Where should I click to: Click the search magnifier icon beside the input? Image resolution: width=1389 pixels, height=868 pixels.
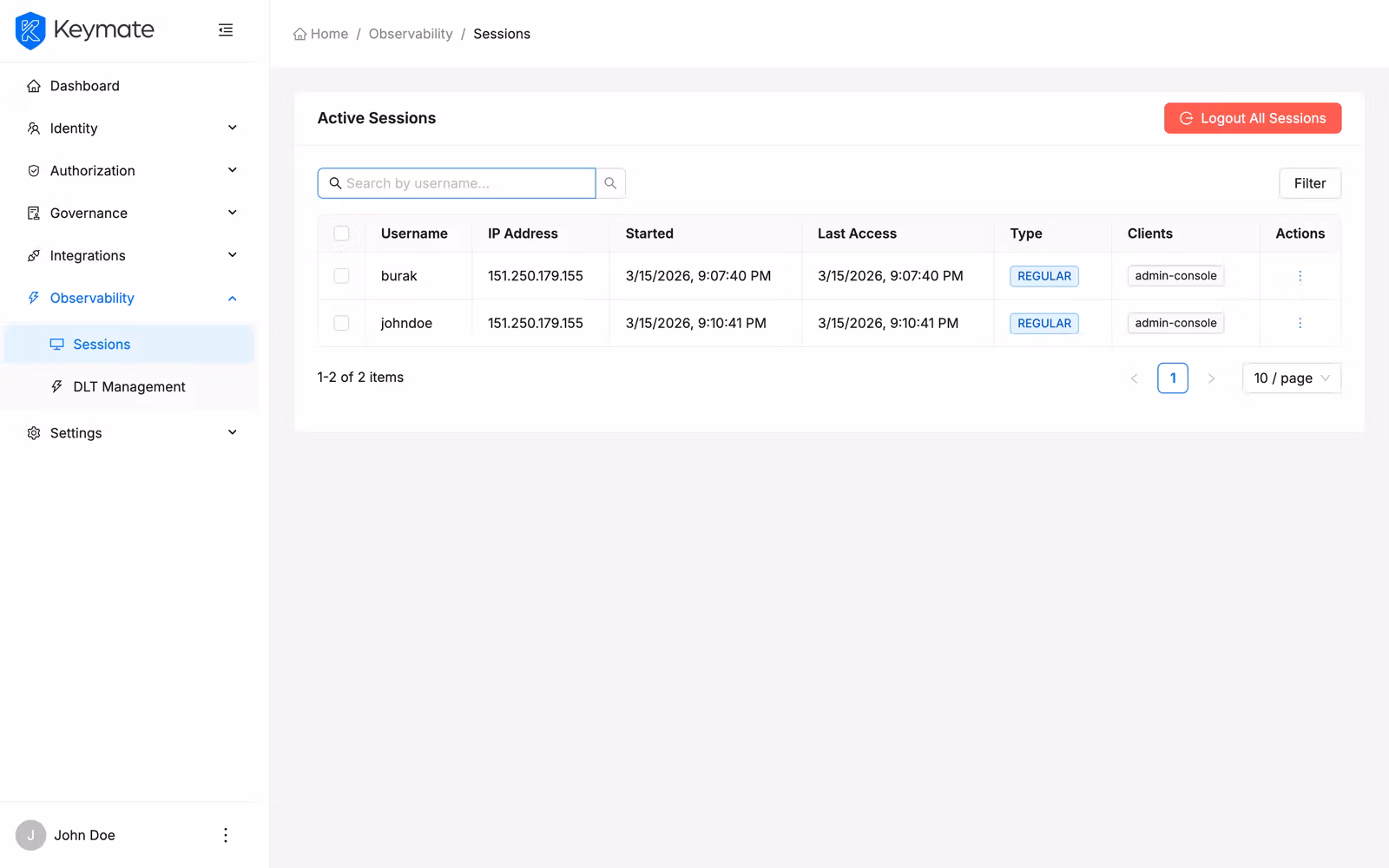(610, 182)
